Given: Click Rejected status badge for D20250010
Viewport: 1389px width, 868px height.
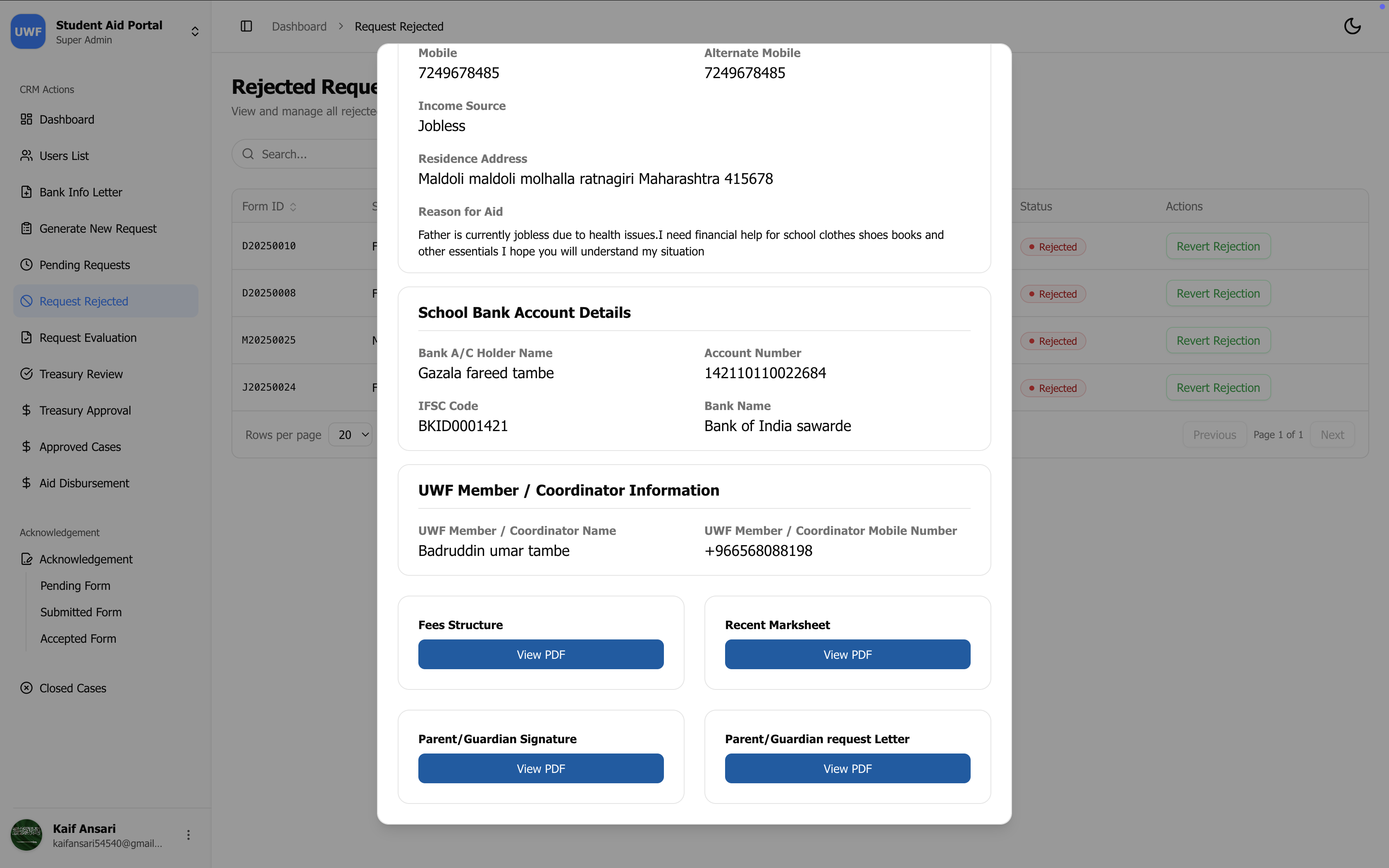Looking at the screenshot, I should (1052, 247).
